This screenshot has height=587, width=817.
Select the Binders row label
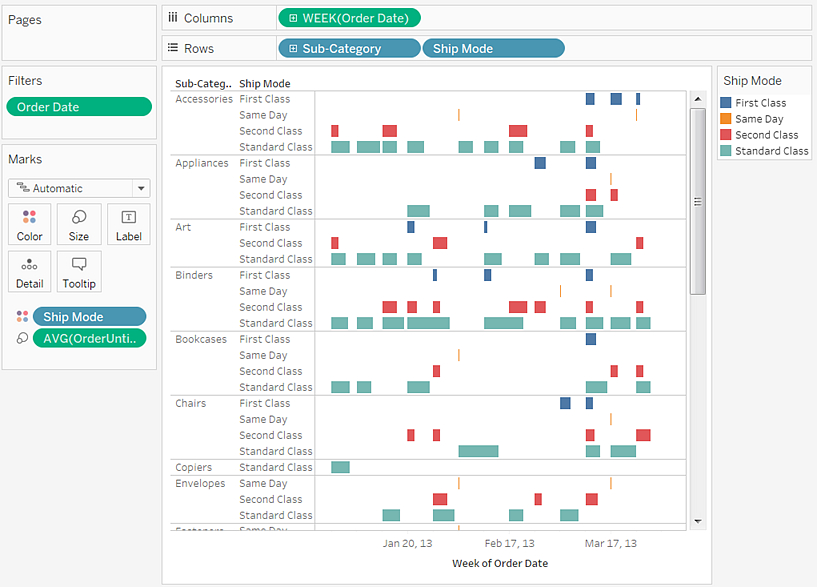[194, 275]
